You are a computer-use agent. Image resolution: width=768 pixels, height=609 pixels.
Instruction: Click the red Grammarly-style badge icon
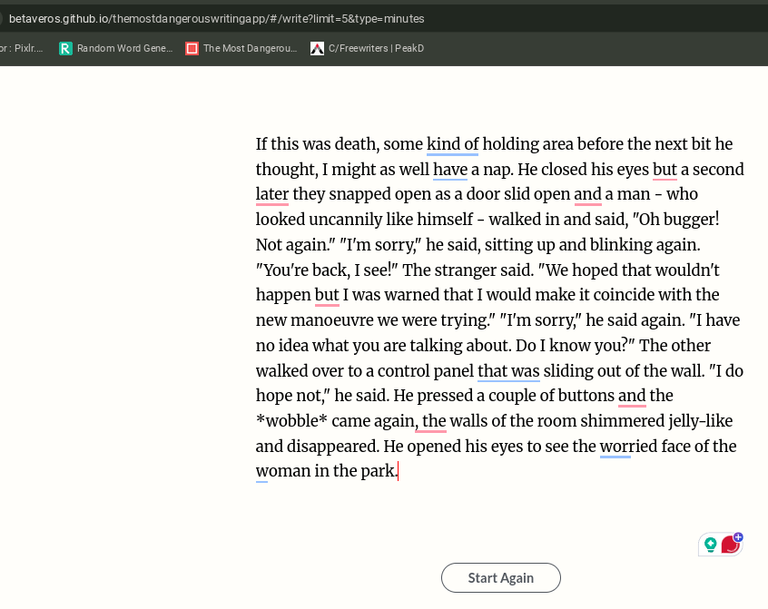[731, 544]
